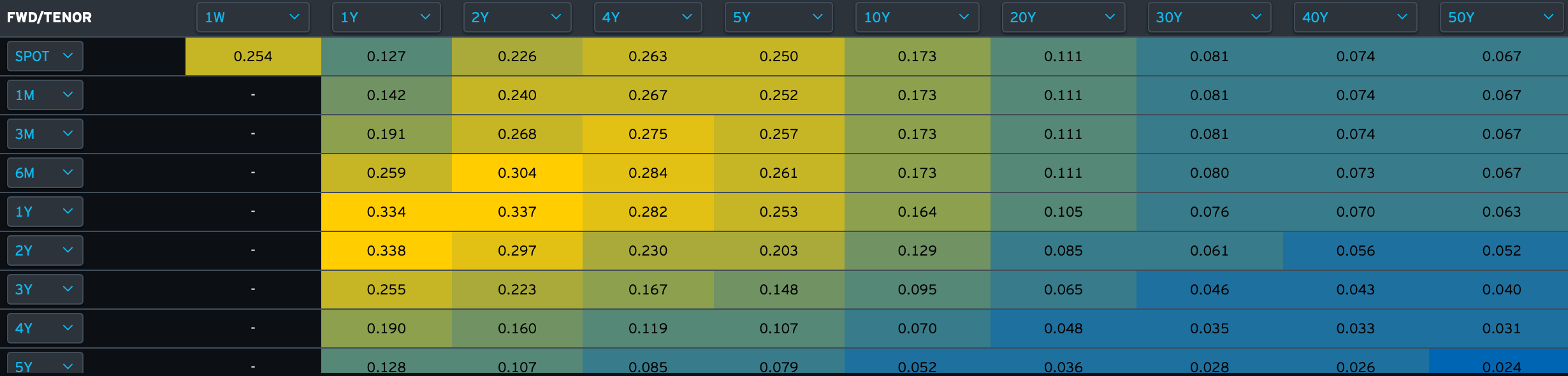Select the 2Y 40Y cell 0.056

click(x=1356, y=250)
